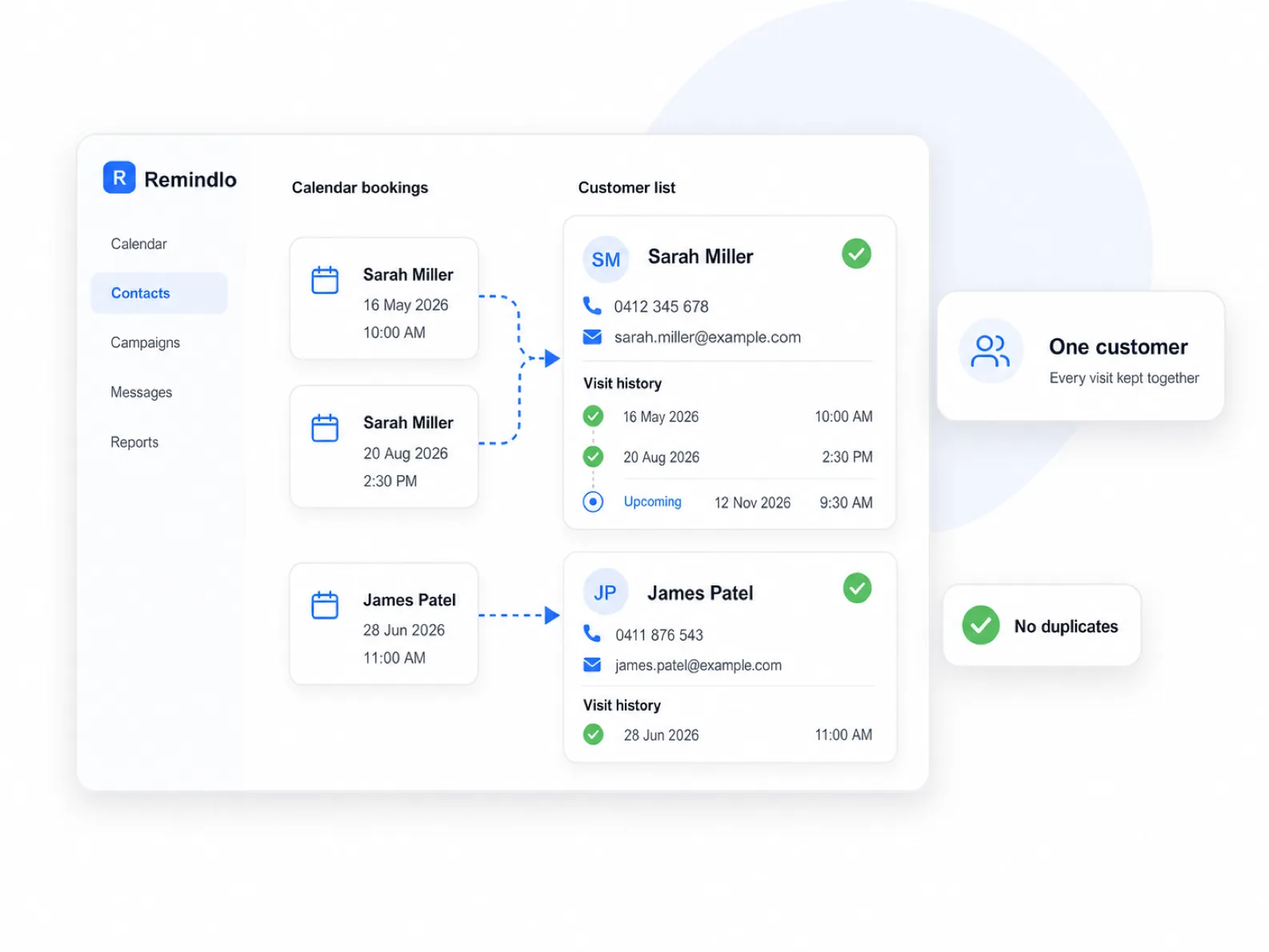Select Contacts in the sidebar
The width and height of the screenshot is (1269, 952).
coord(158,293)
